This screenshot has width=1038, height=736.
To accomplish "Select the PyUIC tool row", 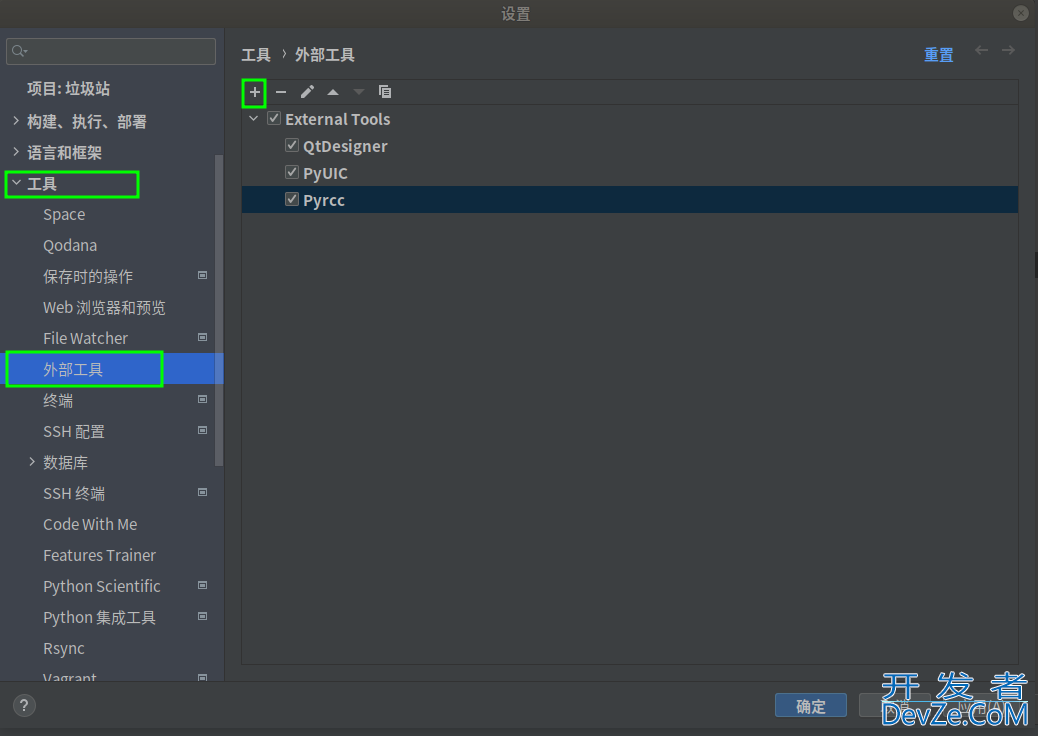I will (x=630, y=173).
